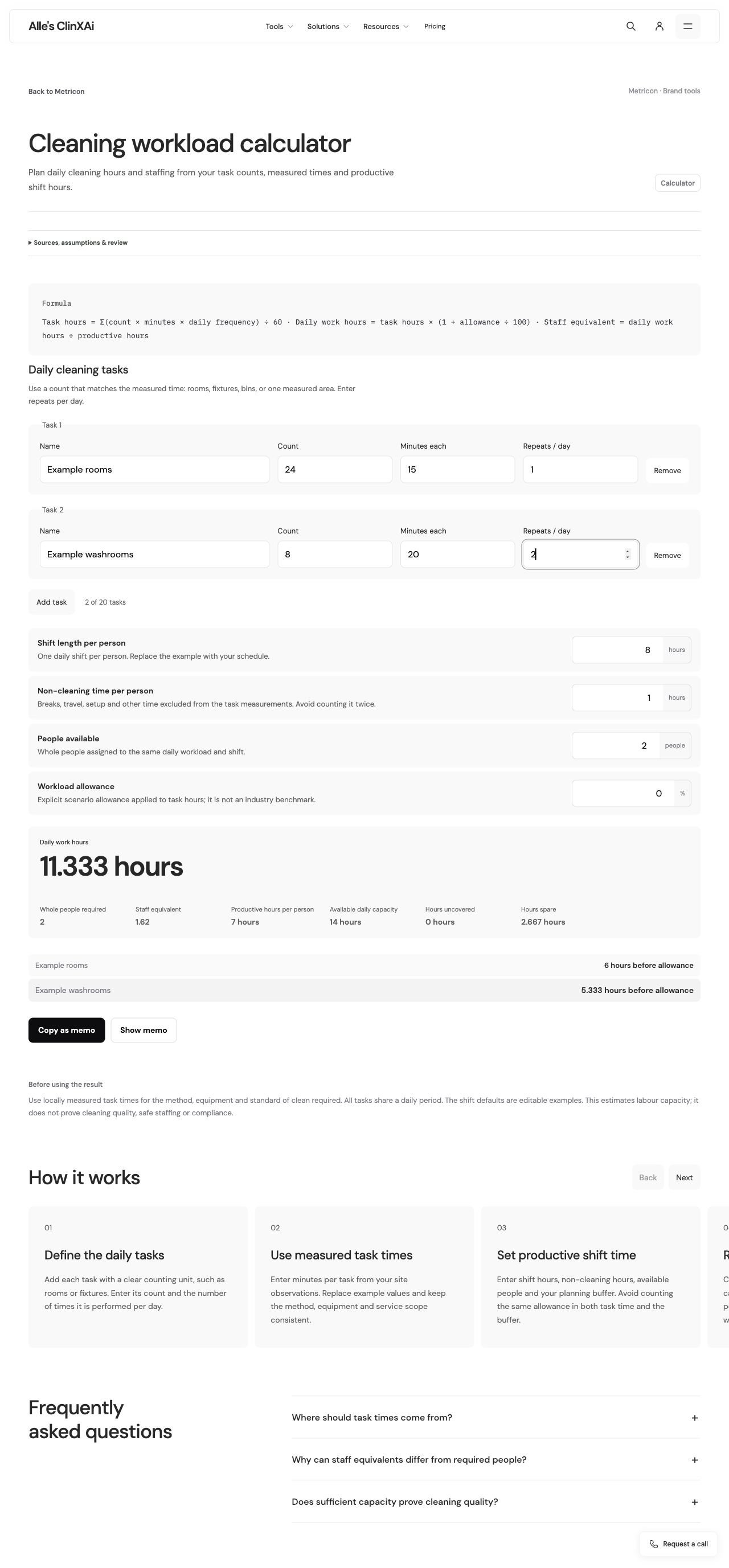Click the Task 1 Name field
The height and width of the screenshot is (1568, 729).
(x=155, y=469)
